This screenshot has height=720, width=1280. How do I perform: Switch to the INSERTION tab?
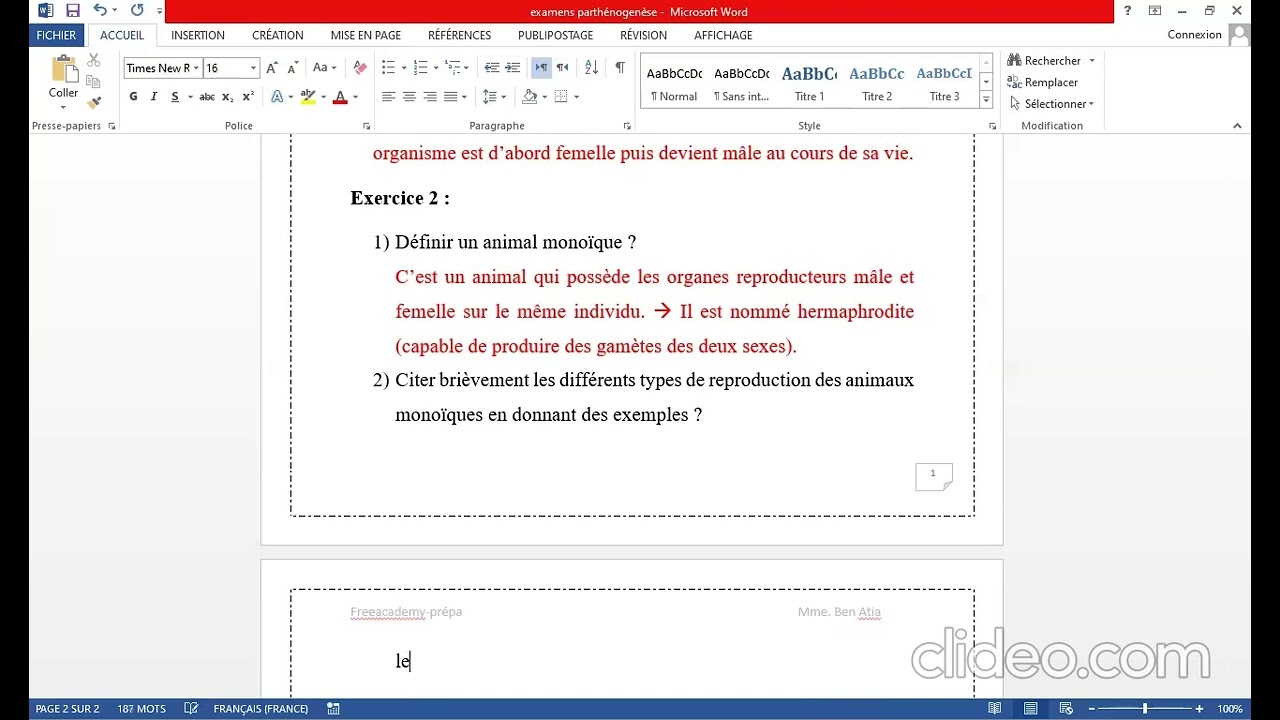pyautogui.click(x=198, y=35)
